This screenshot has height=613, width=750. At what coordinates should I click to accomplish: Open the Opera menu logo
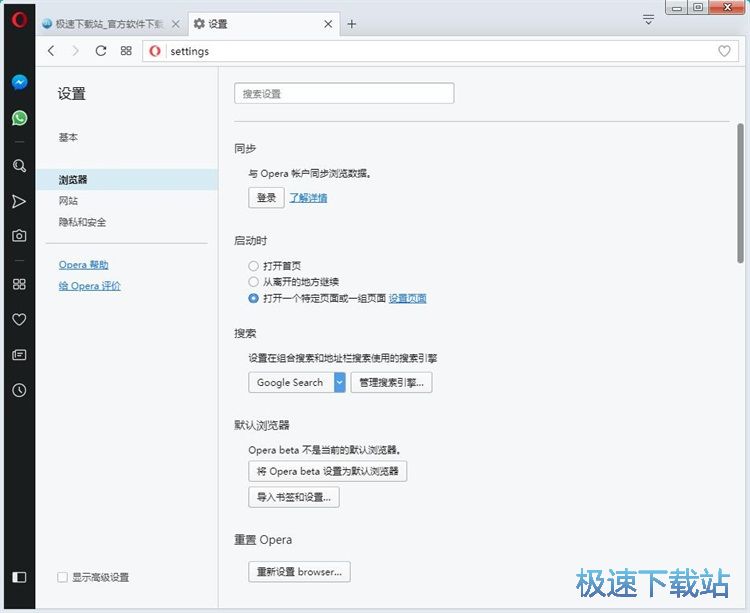[x=19, y=20]
